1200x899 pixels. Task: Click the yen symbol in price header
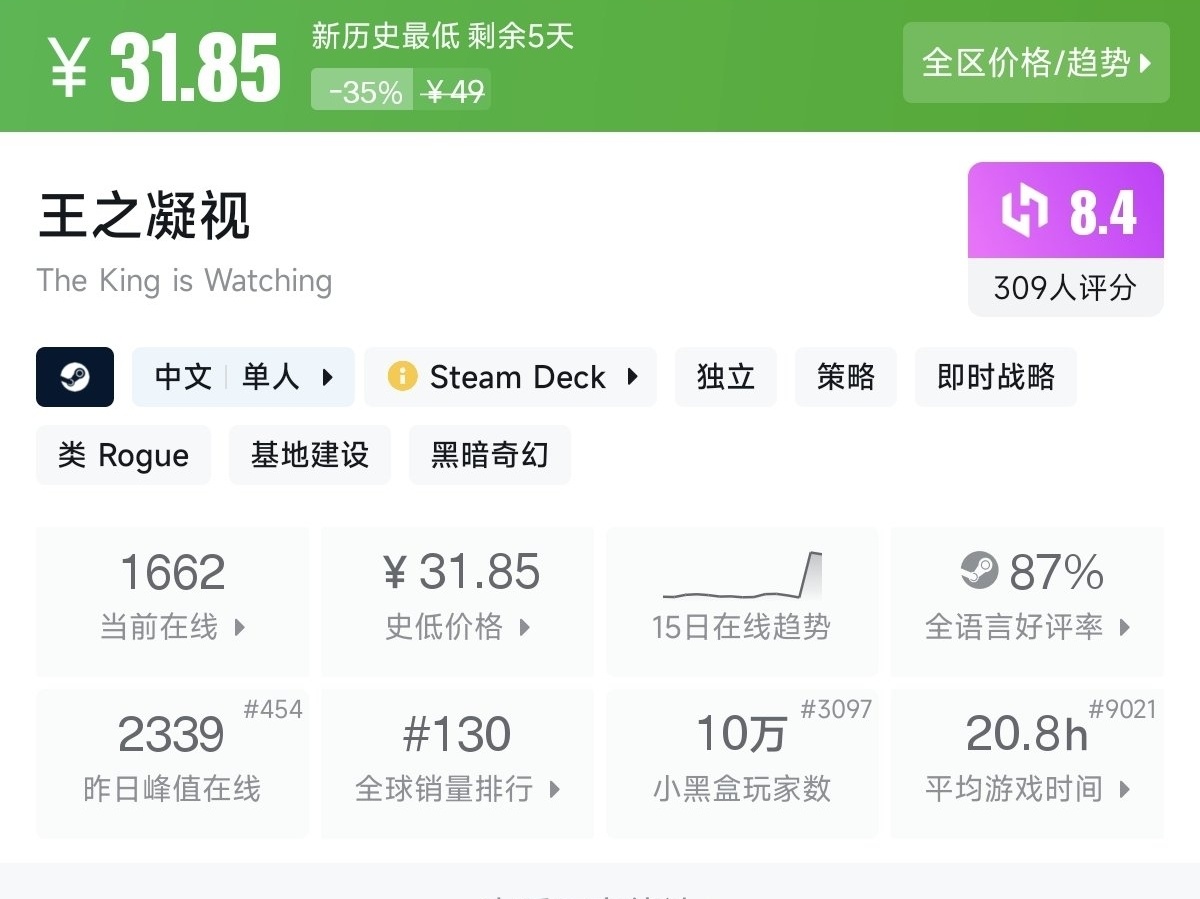69,66
